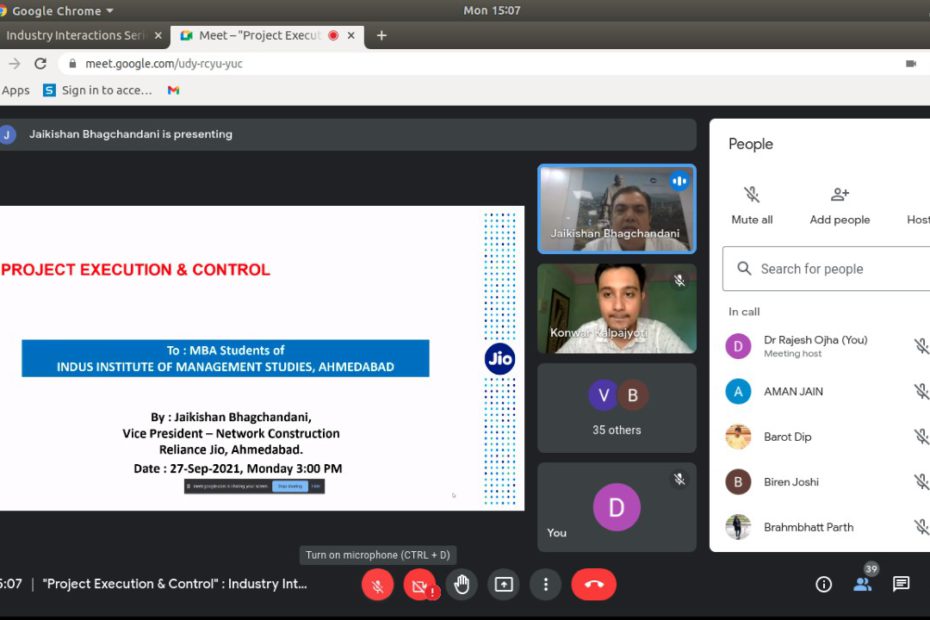Open the chat messages panel

[x=901, y=585]
